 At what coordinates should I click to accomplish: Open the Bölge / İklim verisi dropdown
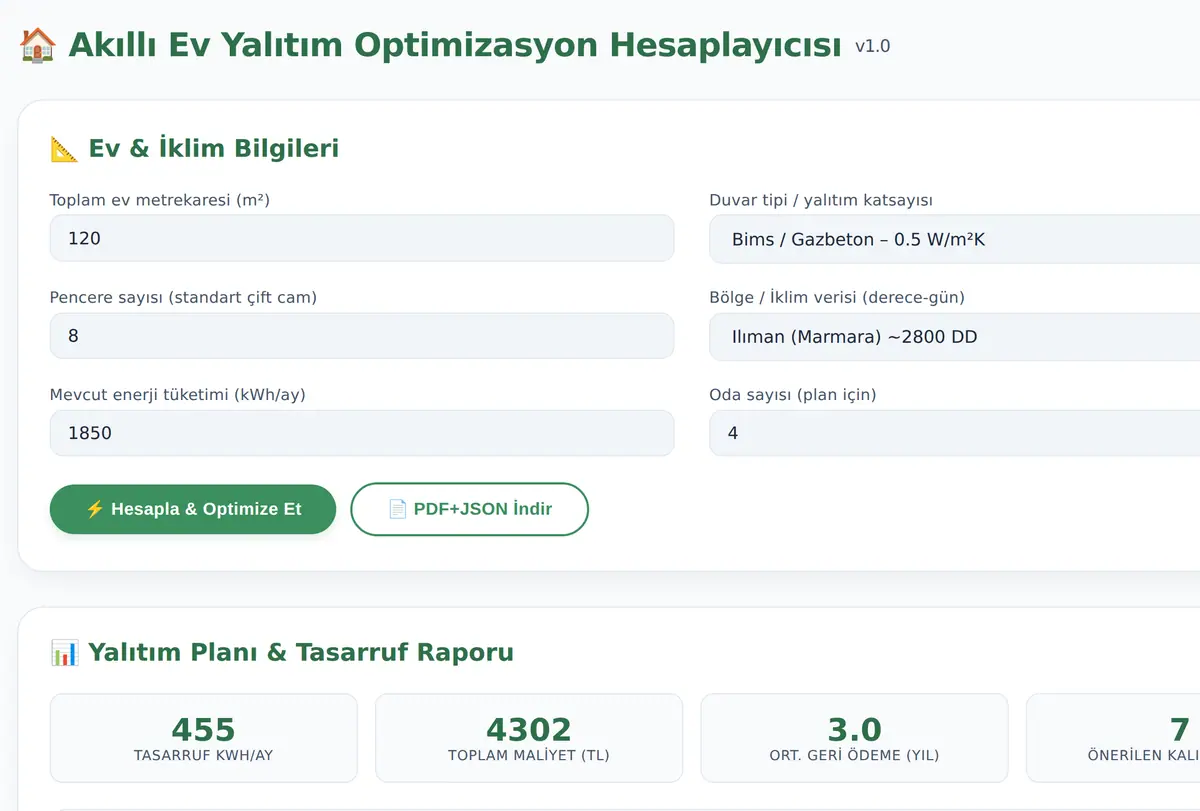point(955,336)
